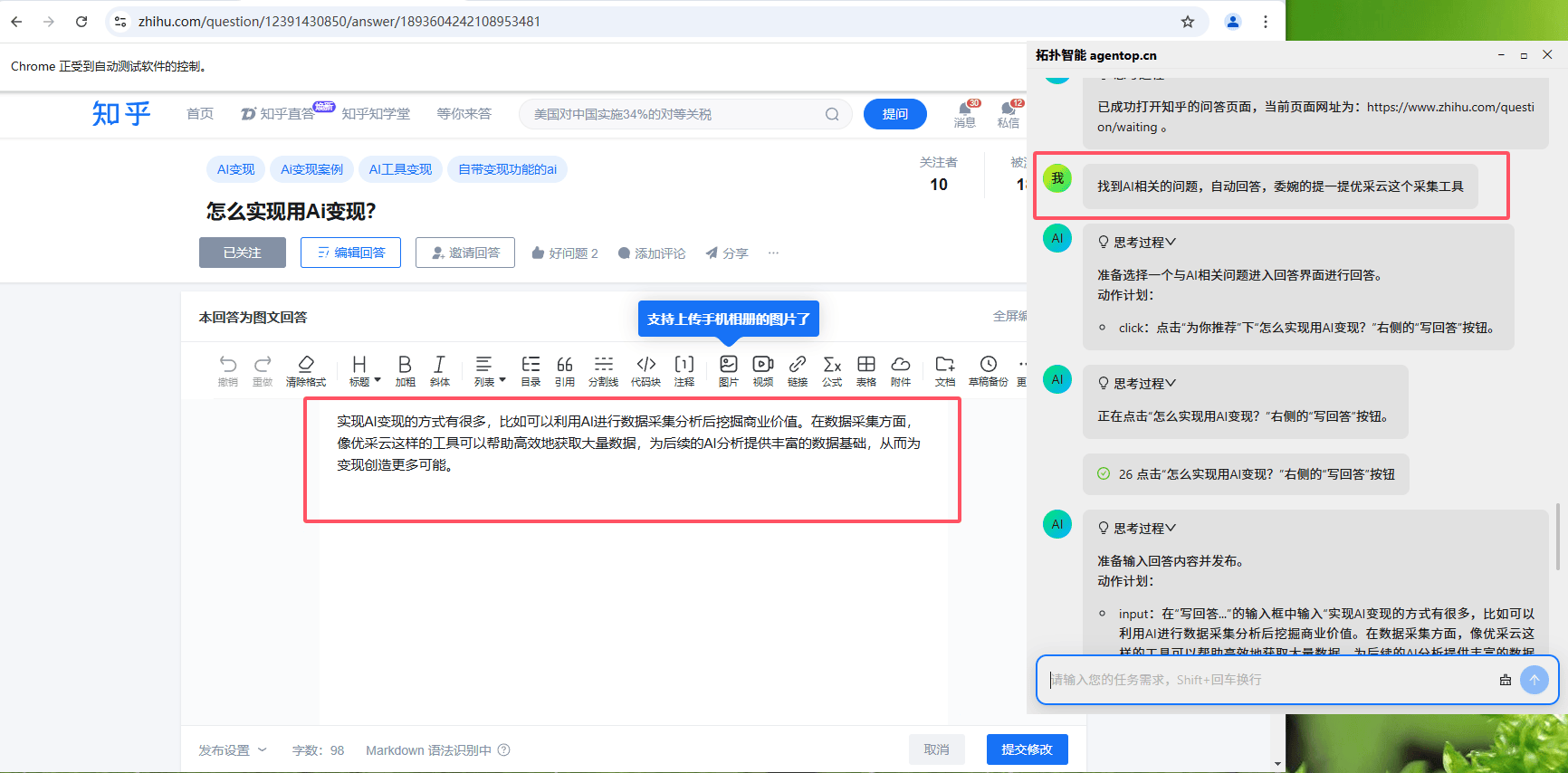The width and height of the screenshot is (1568, 773).
Task: Click the Redo (重做) icon in editor toolbar
Action: [x=263, y=370]
